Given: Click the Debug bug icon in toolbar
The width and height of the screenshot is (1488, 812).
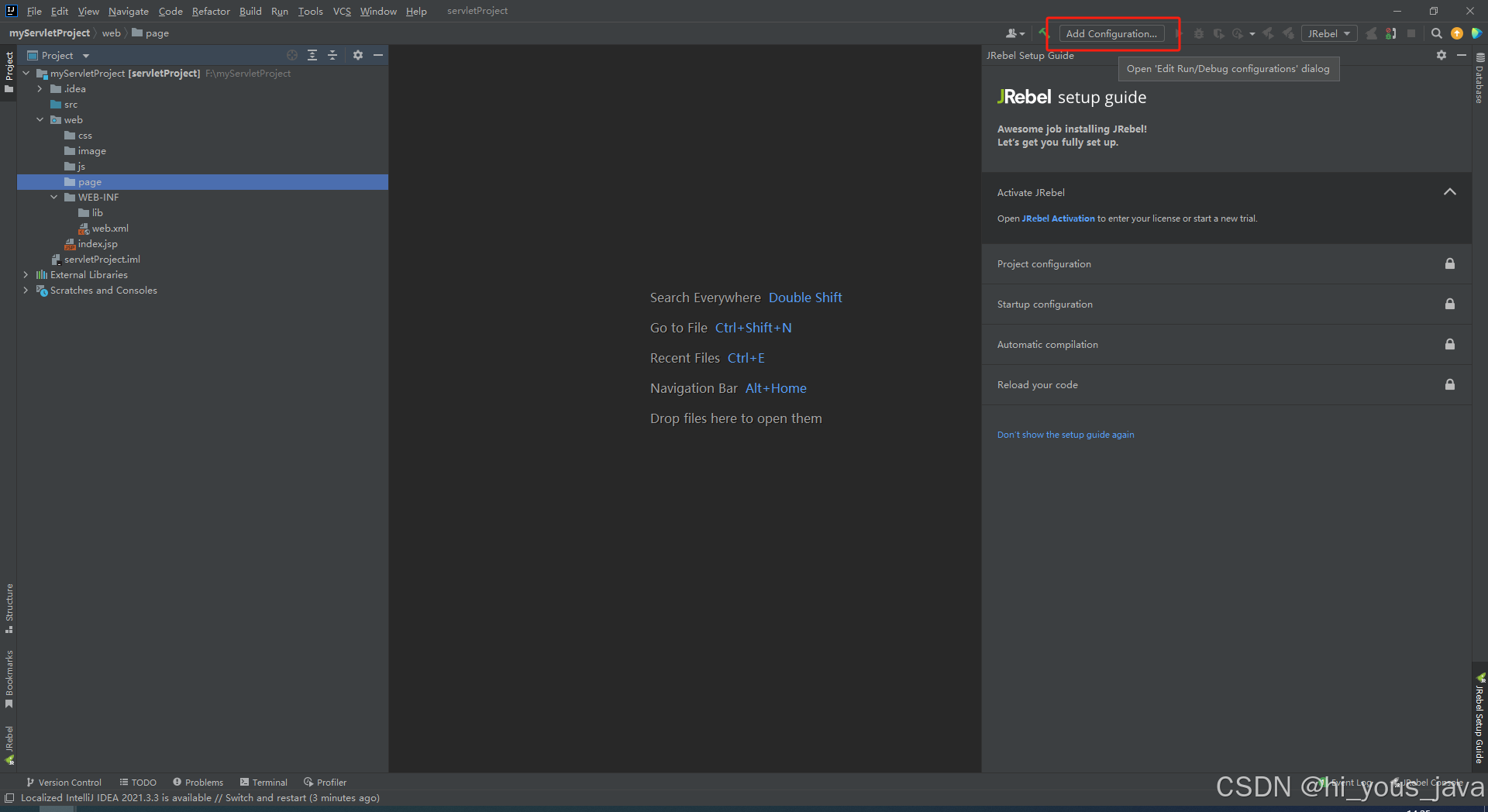Looking at the screenshot, I should (x=1198, y=33).
